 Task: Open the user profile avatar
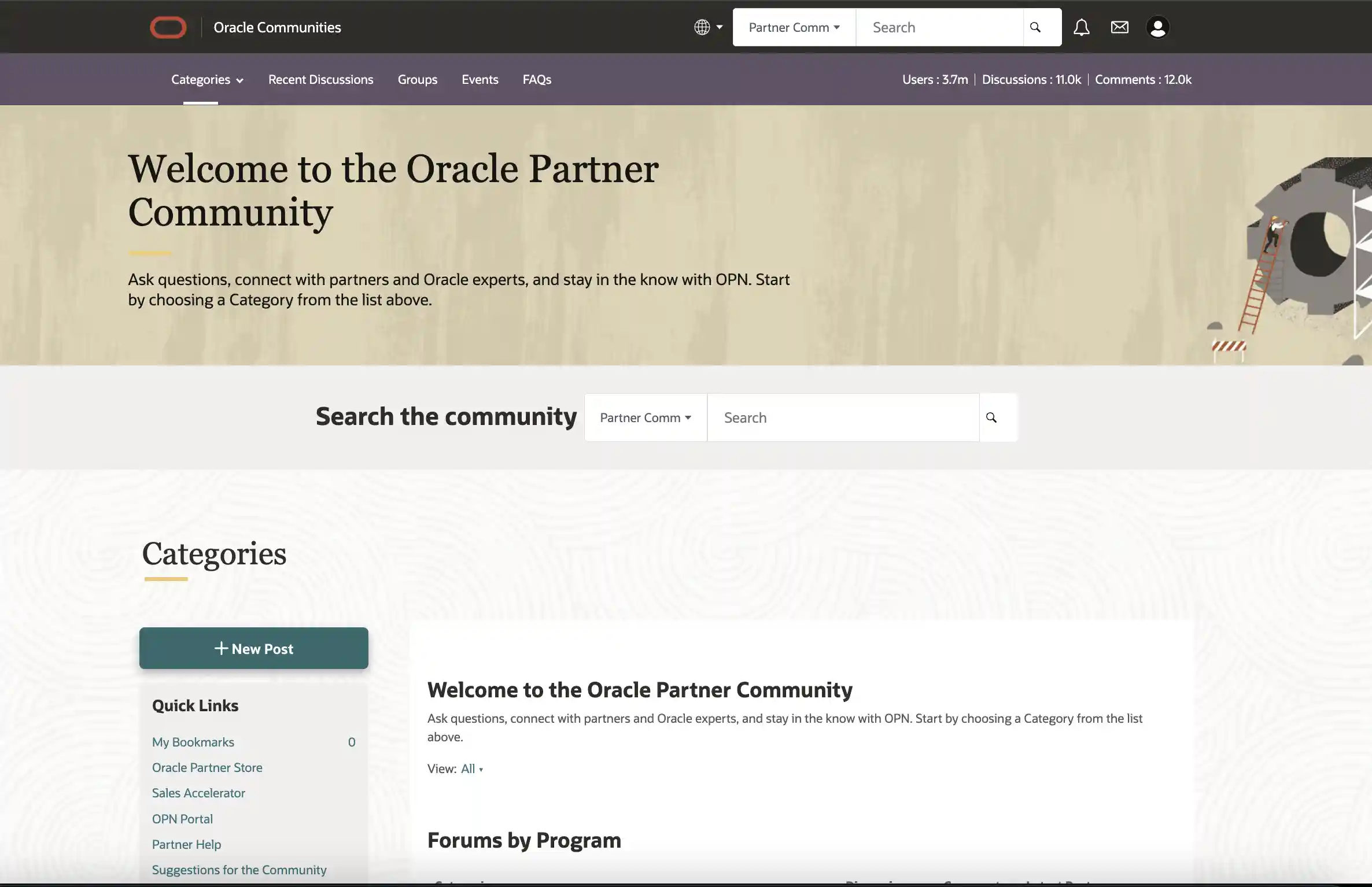(1157, 27)
